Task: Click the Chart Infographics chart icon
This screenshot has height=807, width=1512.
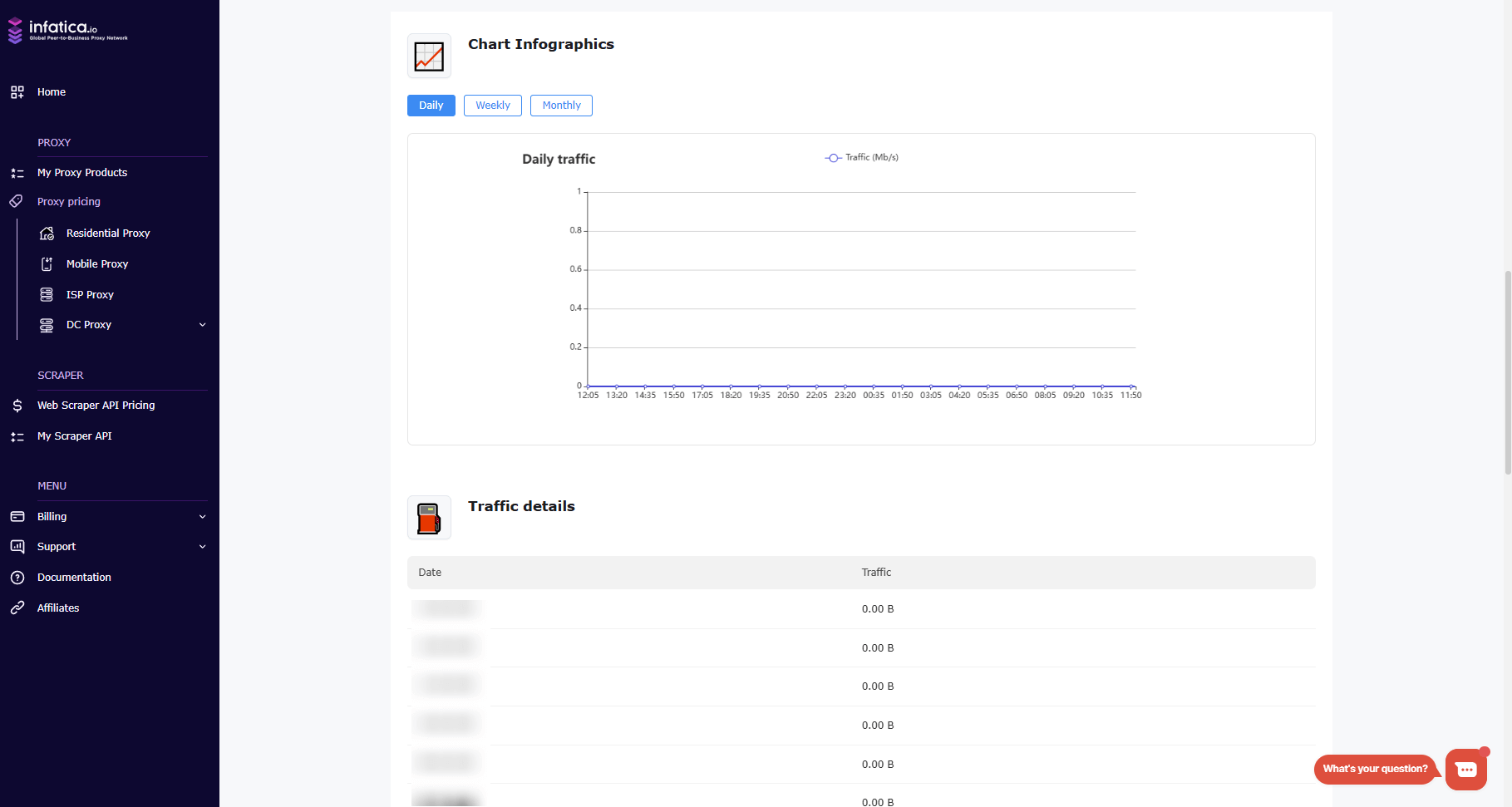Action: [x=429, y=56]
